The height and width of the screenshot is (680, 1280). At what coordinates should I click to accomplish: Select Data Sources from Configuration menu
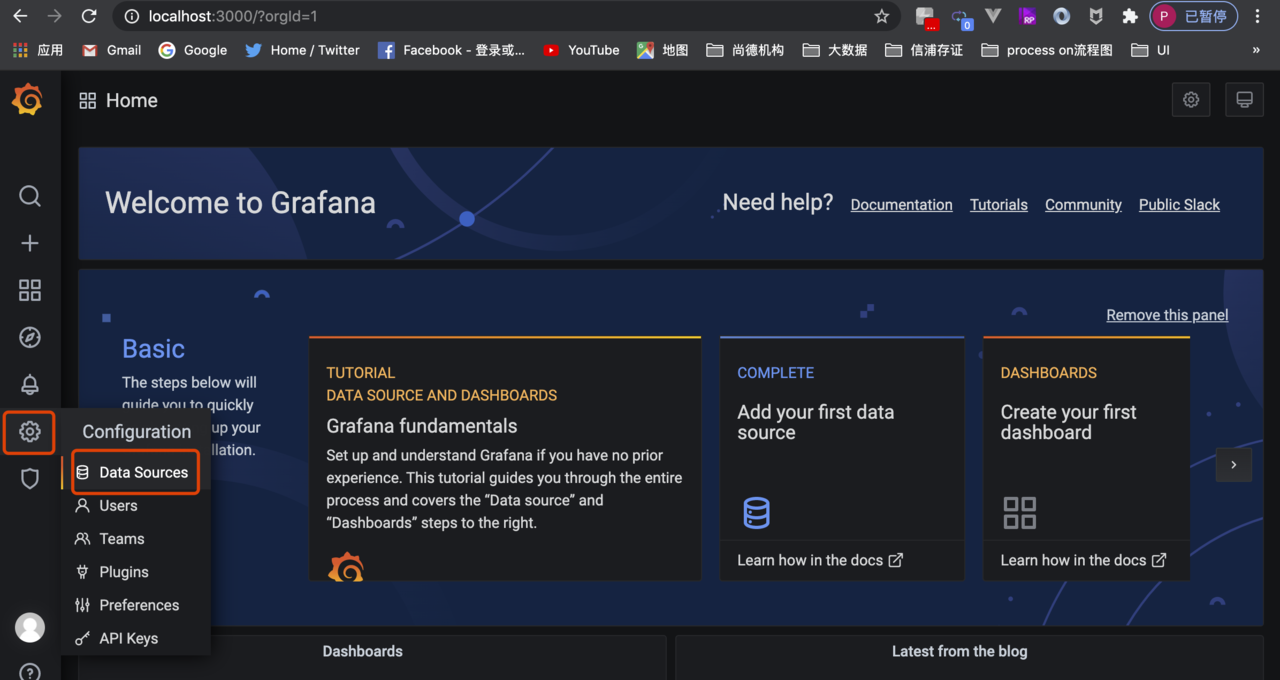coord(143,472)
